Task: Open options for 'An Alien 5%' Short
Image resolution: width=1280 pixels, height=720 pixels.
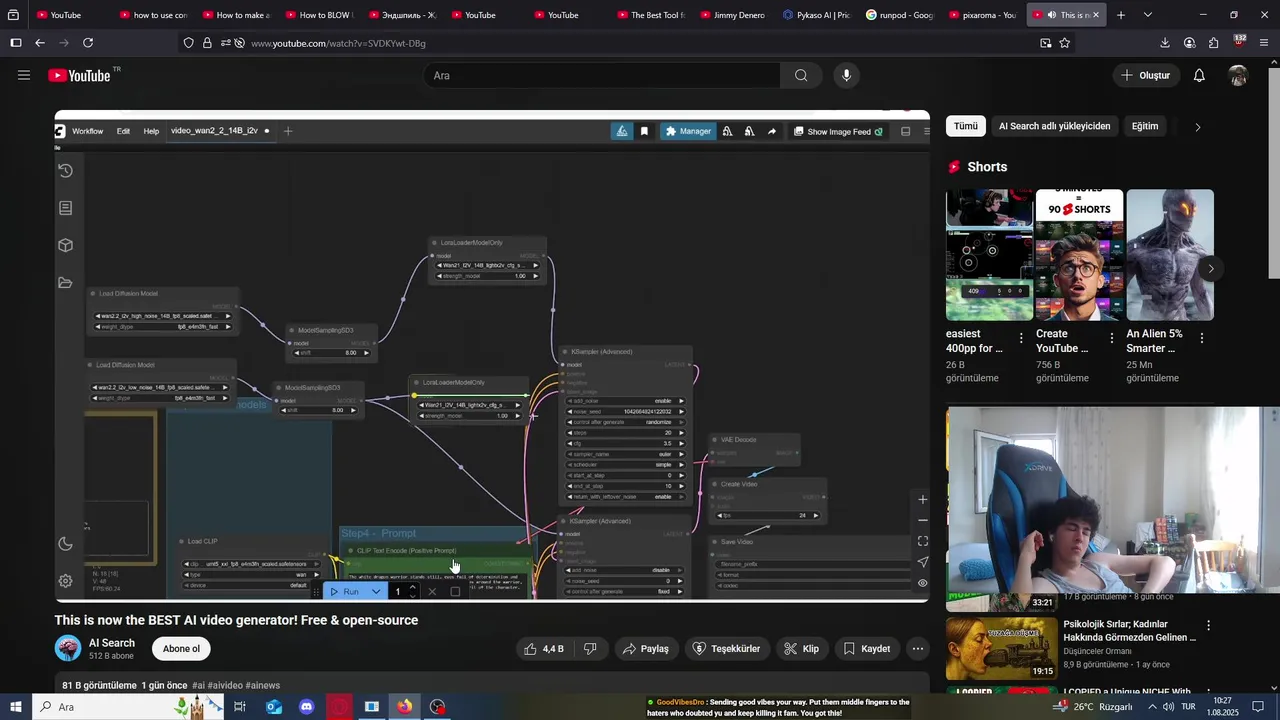Action: pyautogui.click(x=1202, y=338)
